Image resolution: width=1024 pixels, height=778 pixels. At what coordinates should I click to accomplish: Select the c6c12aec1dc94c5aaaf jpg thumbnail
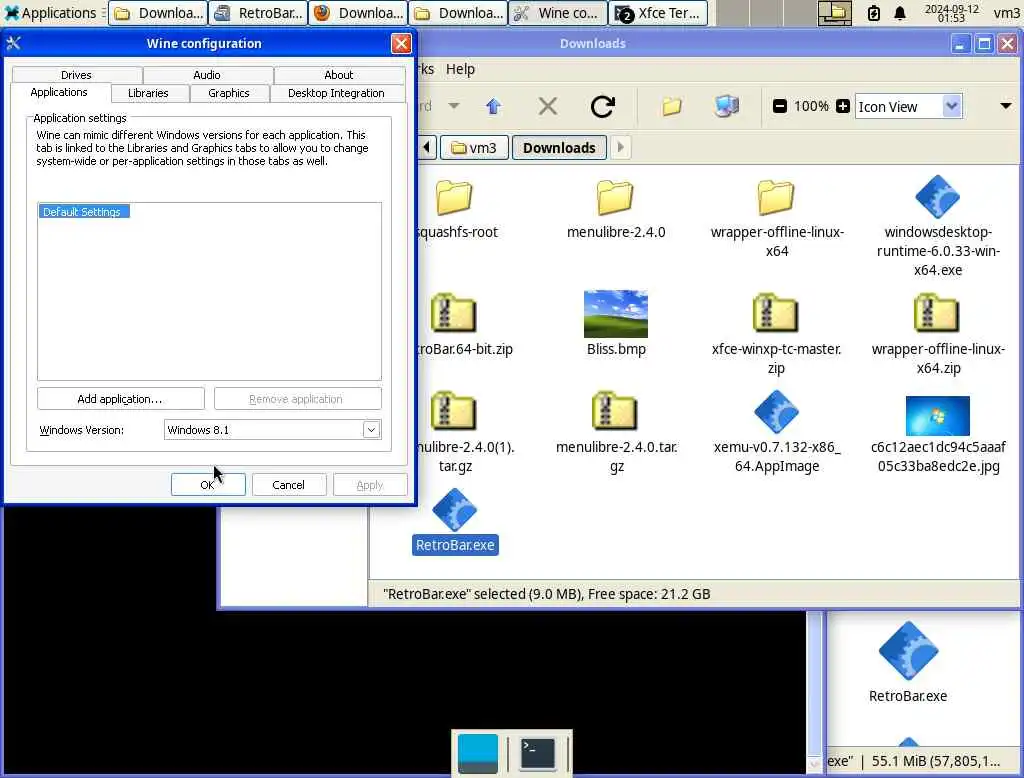[937, 415]
